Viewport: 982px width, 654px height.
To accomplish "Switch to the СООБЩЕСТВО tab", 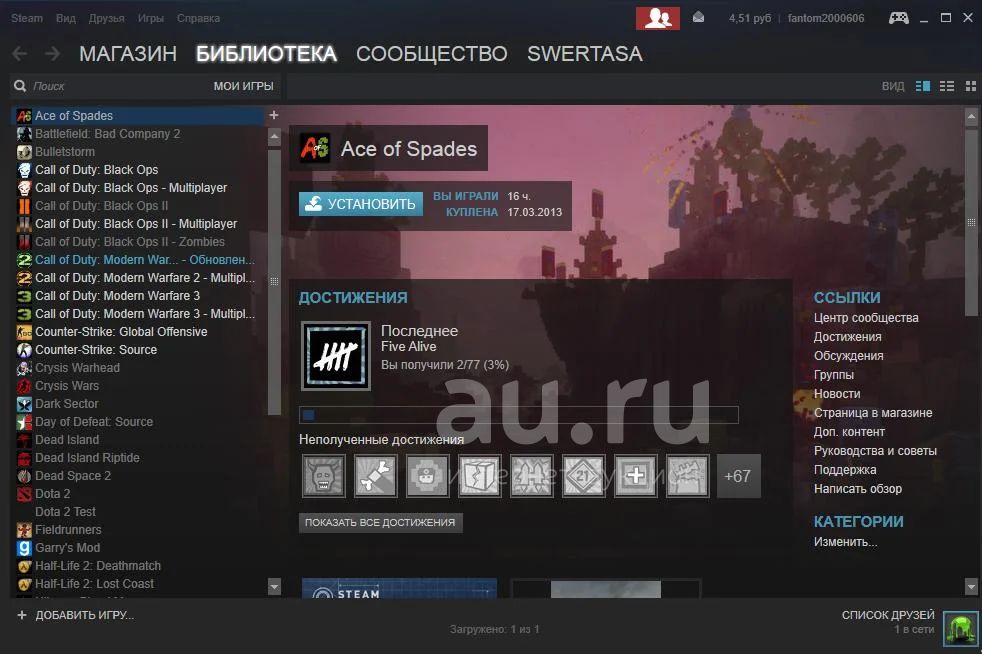I will pos(432,54).
